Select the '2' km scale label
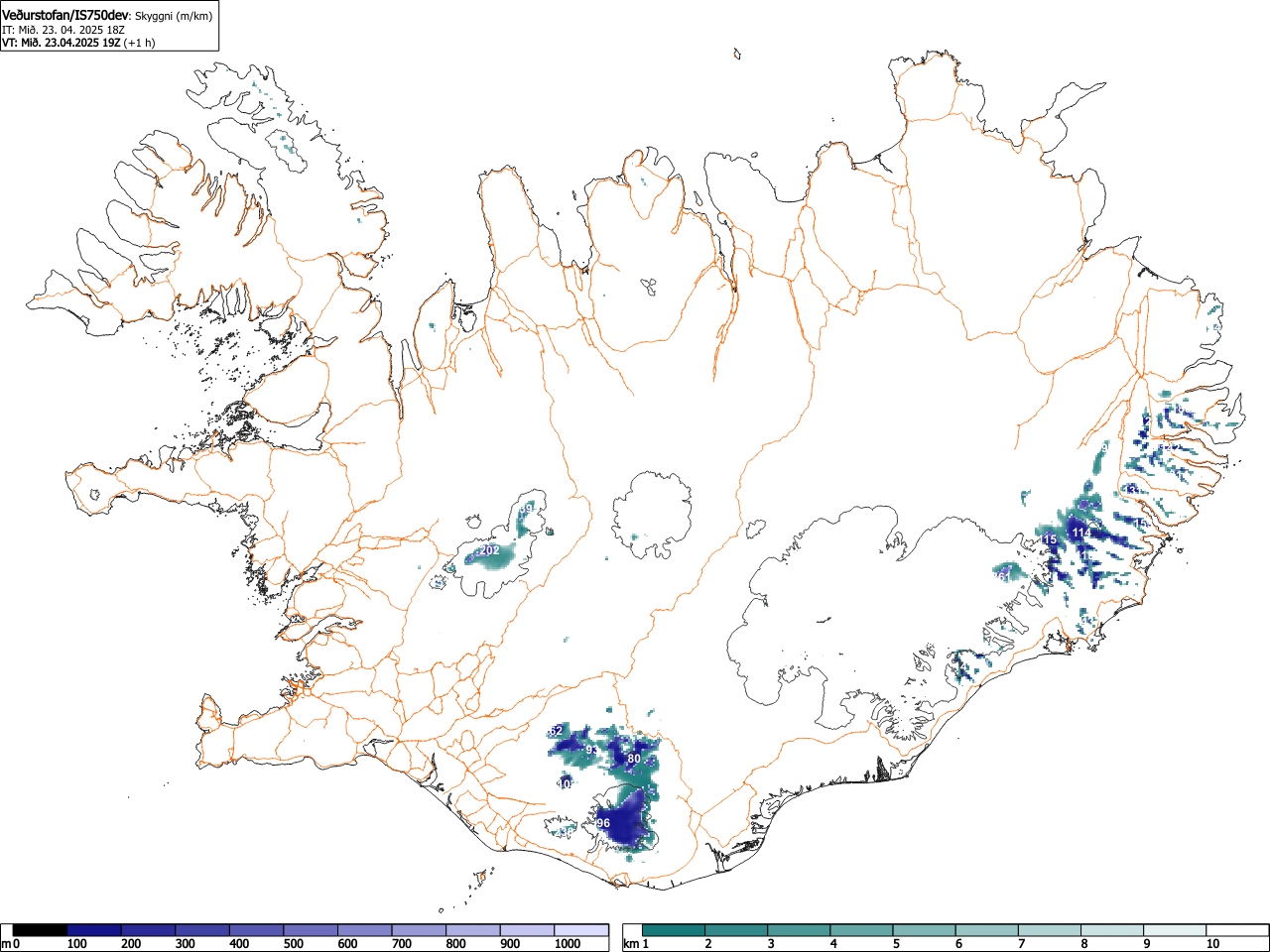Viewport: 1270px width, 952px height. pos(707,944)
